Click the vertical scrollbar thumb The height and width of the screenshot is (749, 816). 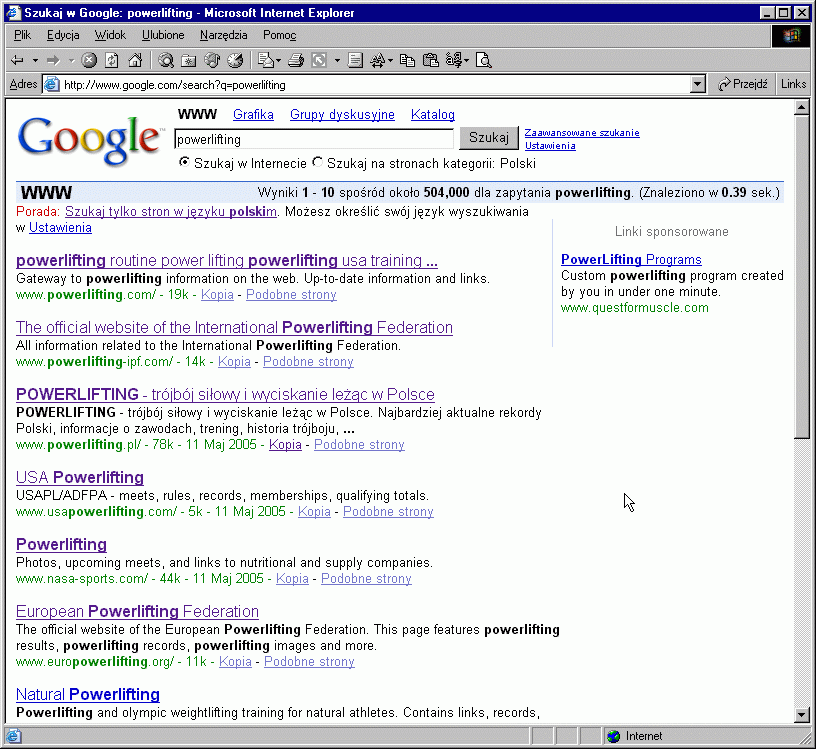click(x=801, y=277)
